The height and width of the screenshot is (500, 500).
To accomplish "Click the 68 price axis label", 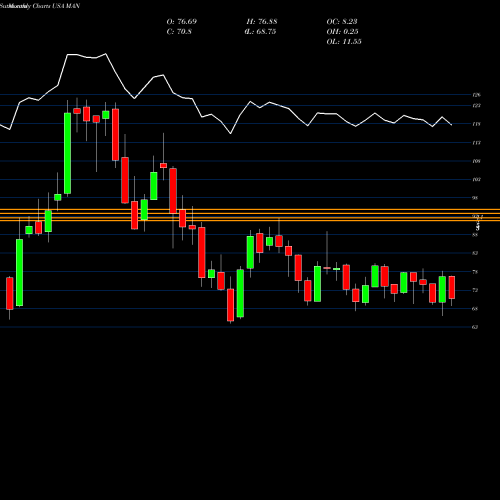I will point(475,309).
